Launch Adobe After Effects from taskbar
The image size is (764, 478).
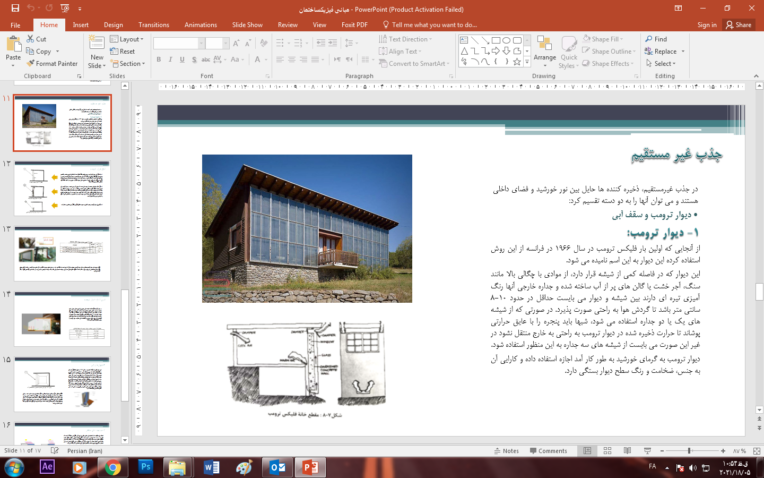pyautogui.click(x=47, y=466)
